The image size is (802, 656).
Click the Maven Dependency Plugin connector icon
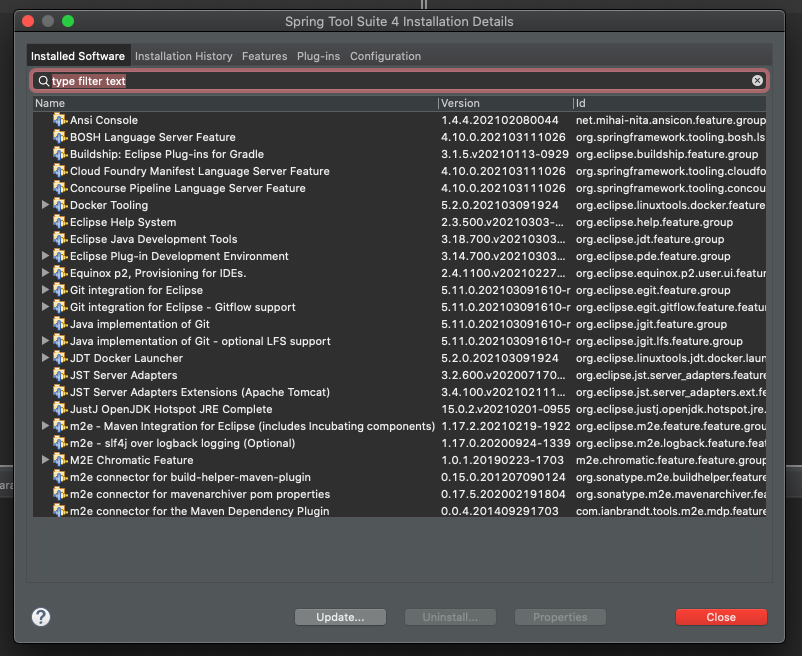(x=60, y=511)
